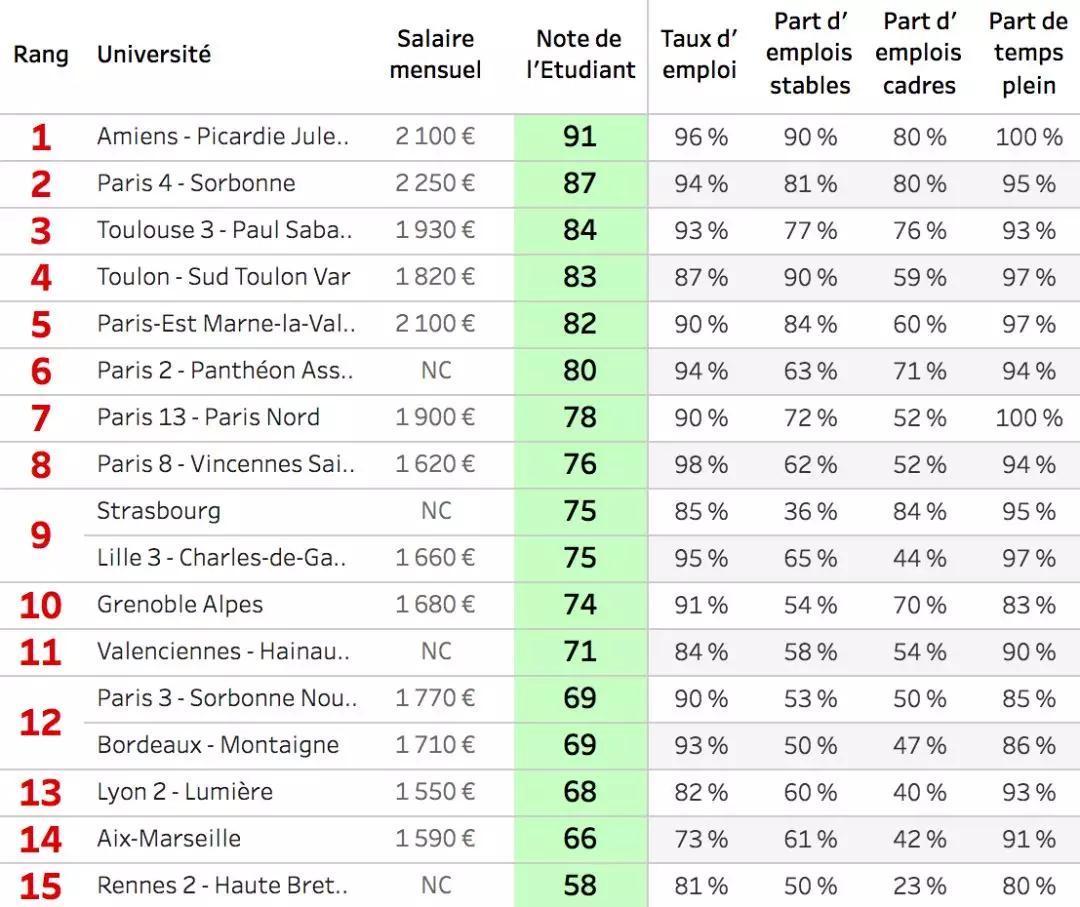The height and width of the screenshot is (907, 1080).
Task: Select the 2 250 € salary cell
Action: 435,183
